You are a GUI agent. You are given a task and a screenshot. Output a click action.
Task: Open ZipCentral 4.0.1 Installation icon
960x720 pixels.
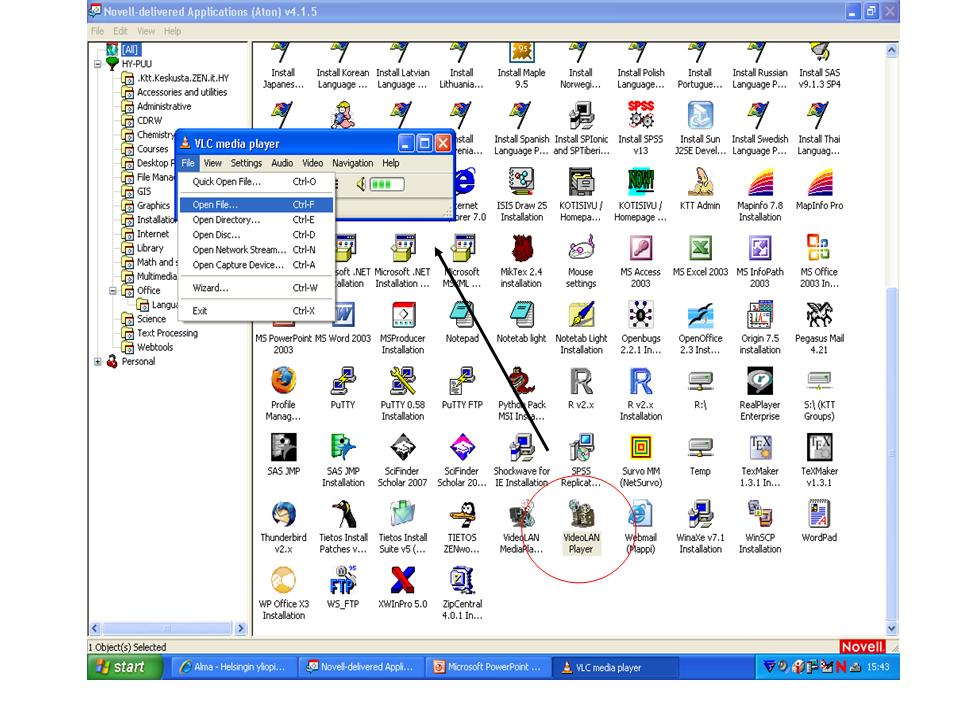[462, 580]
